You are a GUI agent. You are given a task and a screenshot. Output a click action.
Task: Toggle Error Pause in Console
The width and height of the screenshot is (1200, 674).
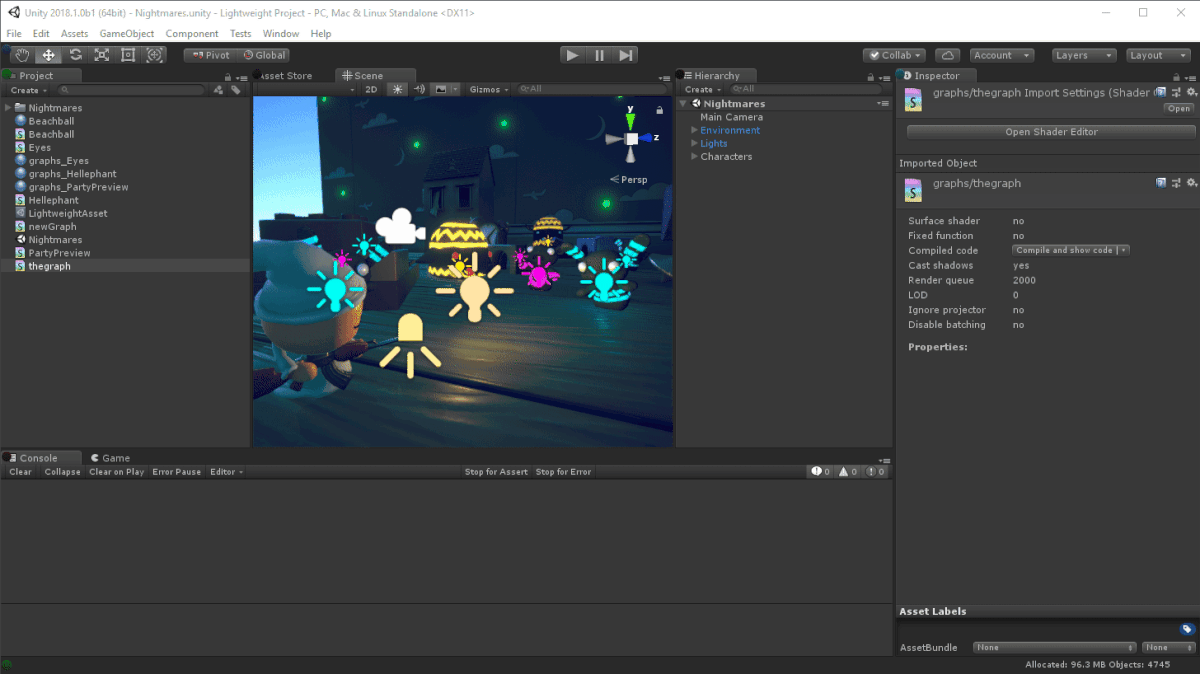(177, 472)
